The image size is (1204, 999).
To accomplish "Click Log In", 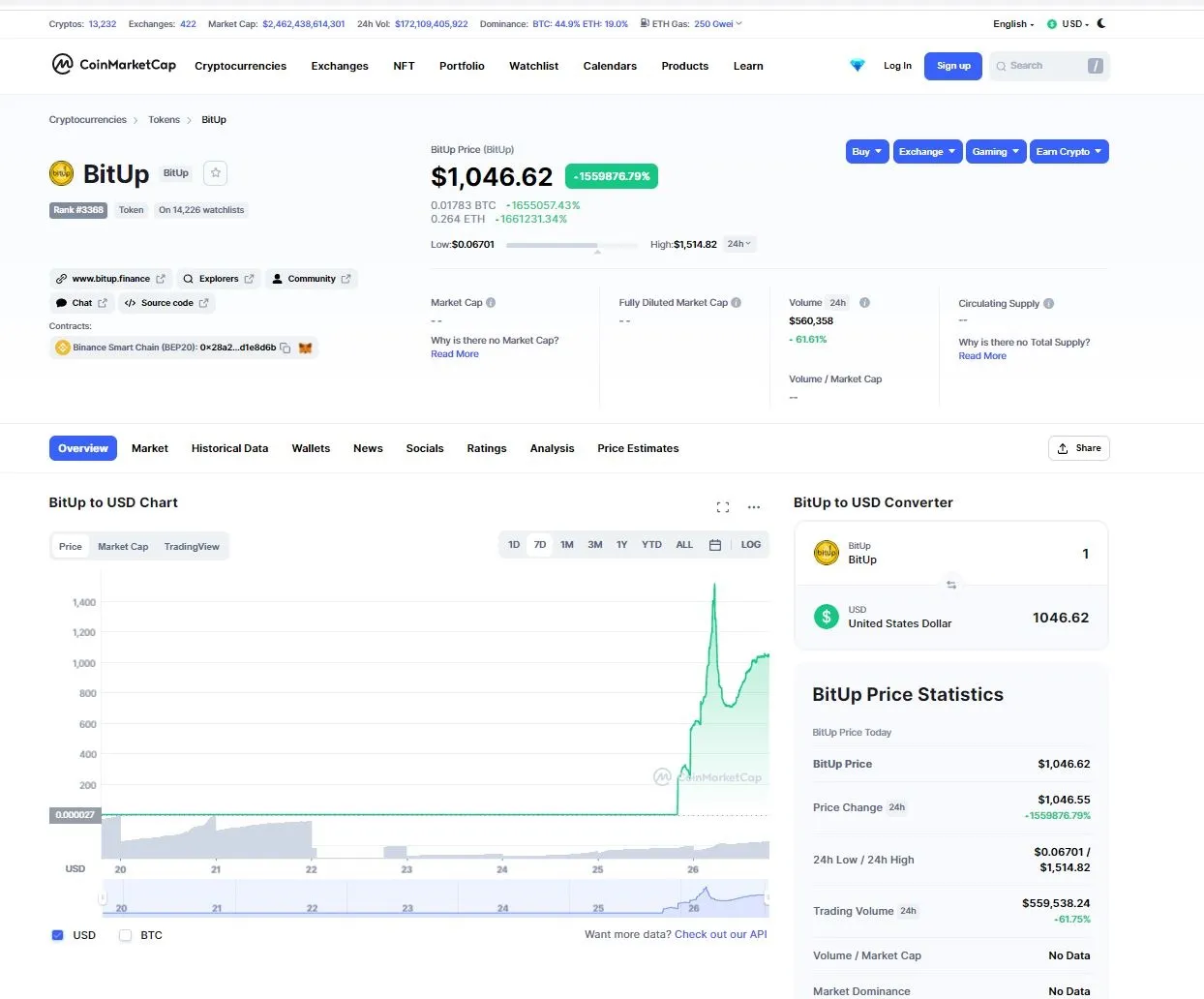I will pyautogui.click(x=897, y=66).
